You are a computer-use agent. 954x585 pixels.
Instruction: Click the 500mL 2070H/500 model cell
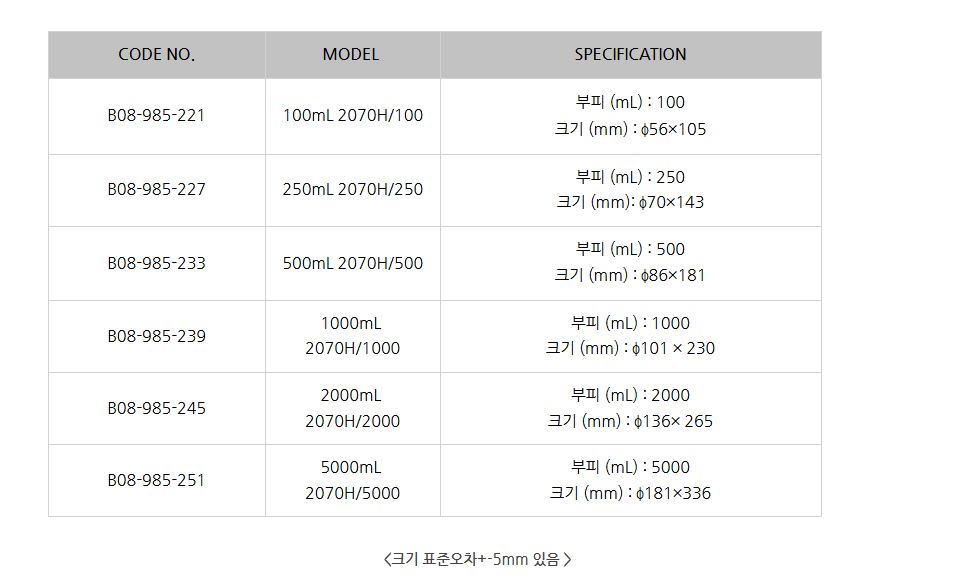point(352,263)
